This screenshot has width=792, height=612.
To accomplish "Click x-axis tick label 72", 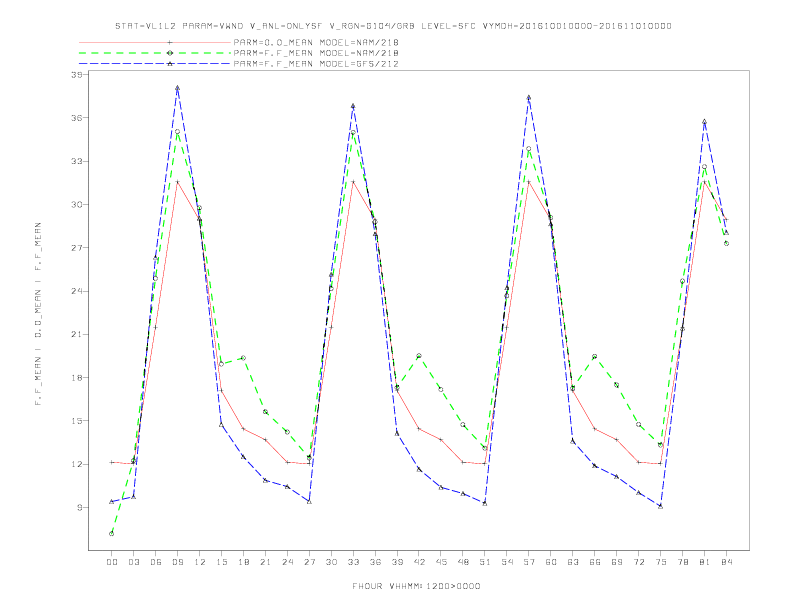I will 638,562.
